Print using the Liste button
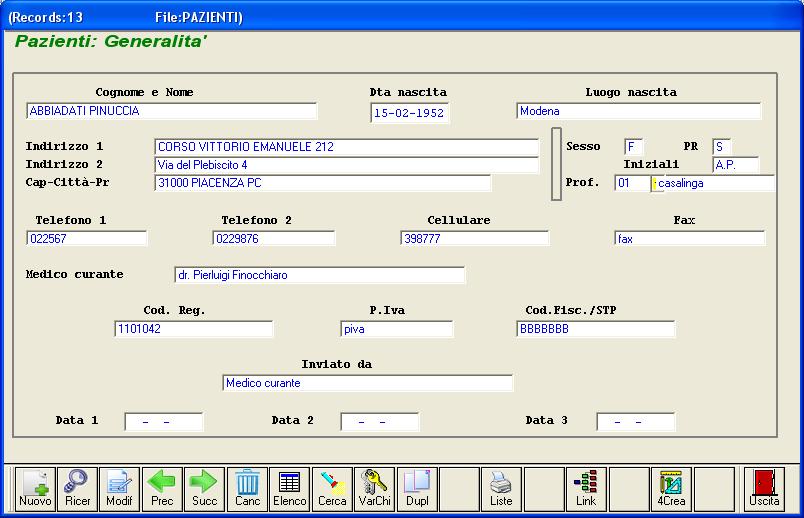This screenshot has height=518, width=804. pyautogui.click(x=501, y=489)
